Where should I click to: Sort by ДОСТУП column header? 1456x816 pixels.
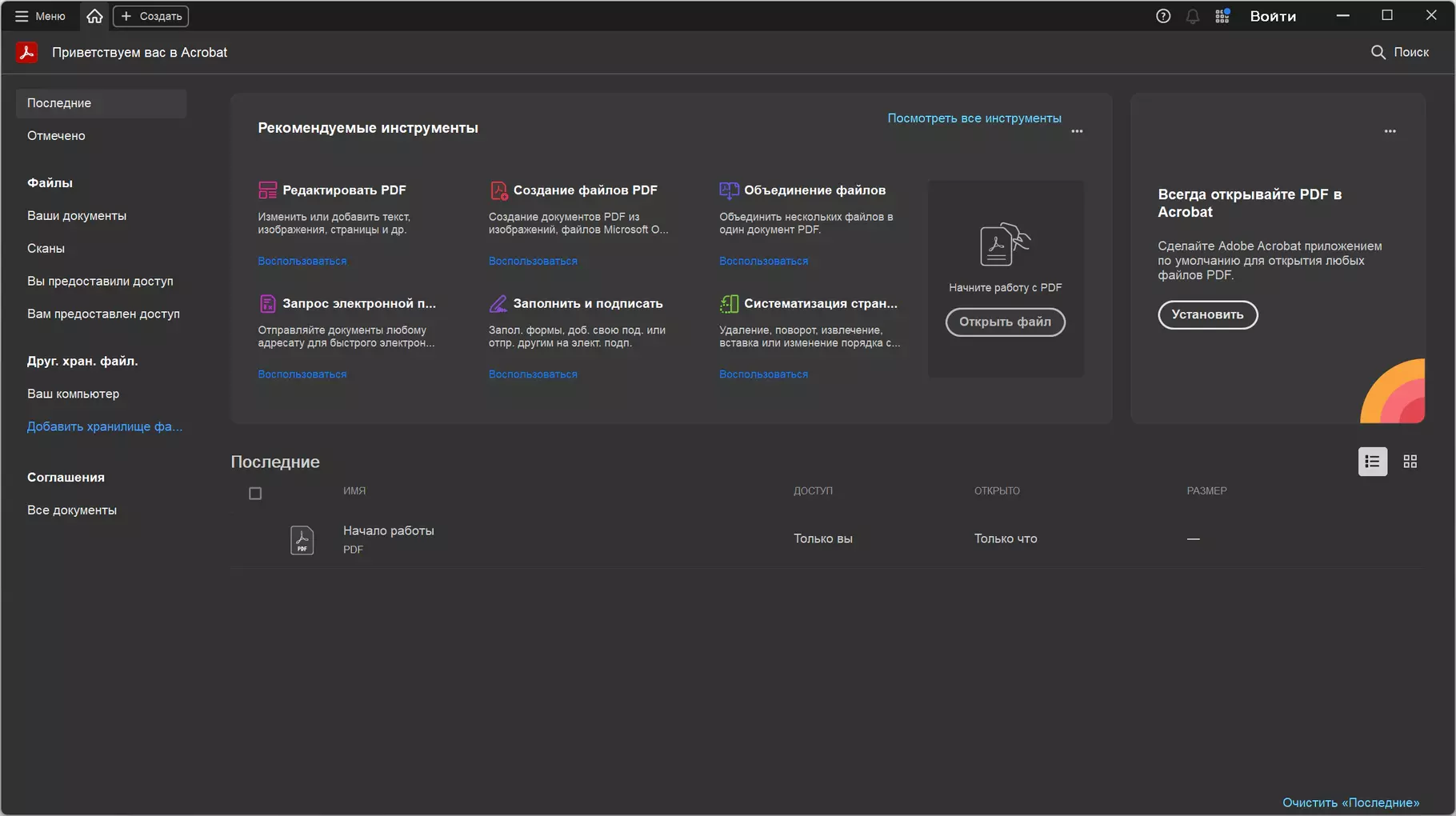pos(813,491)
